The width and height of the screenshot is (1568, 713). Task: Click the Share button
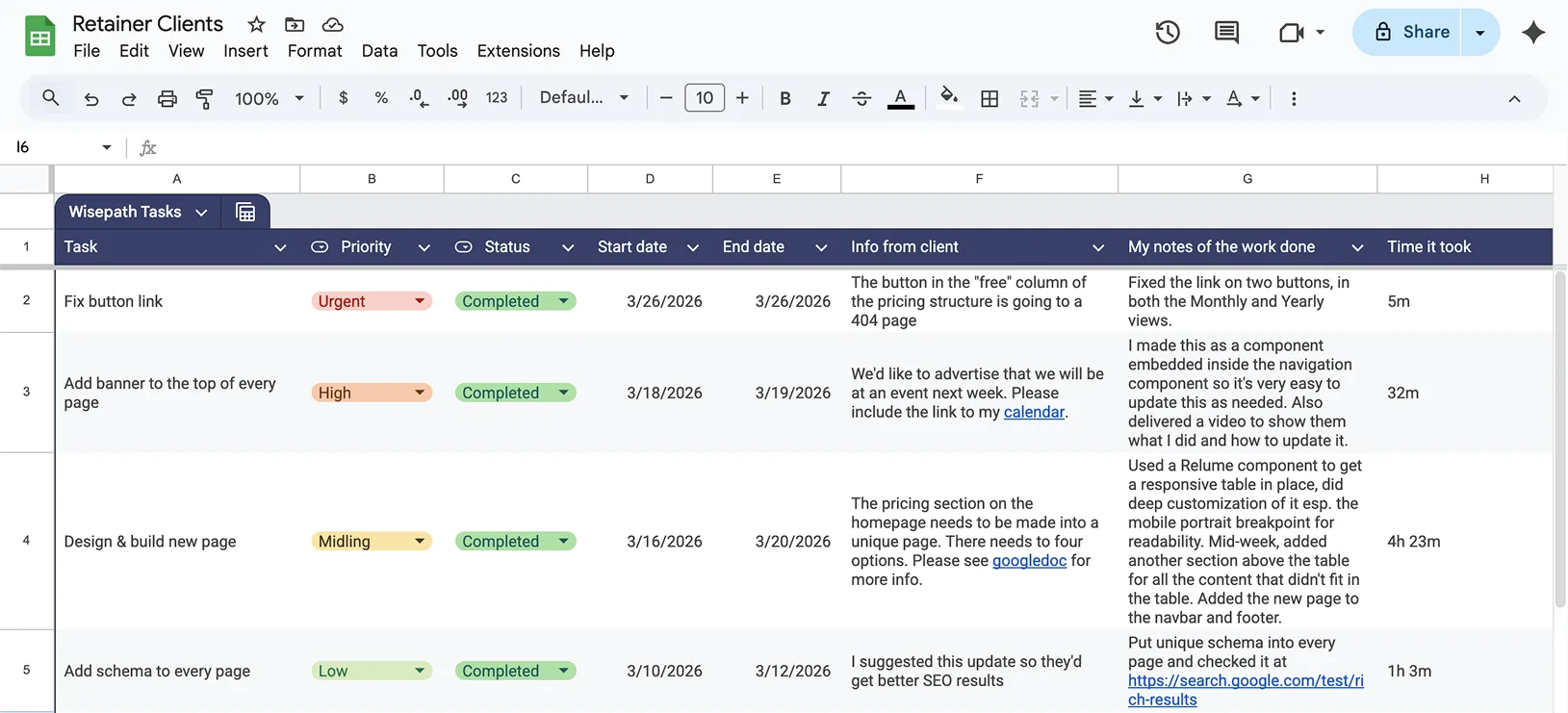(x=1407, y=33)
